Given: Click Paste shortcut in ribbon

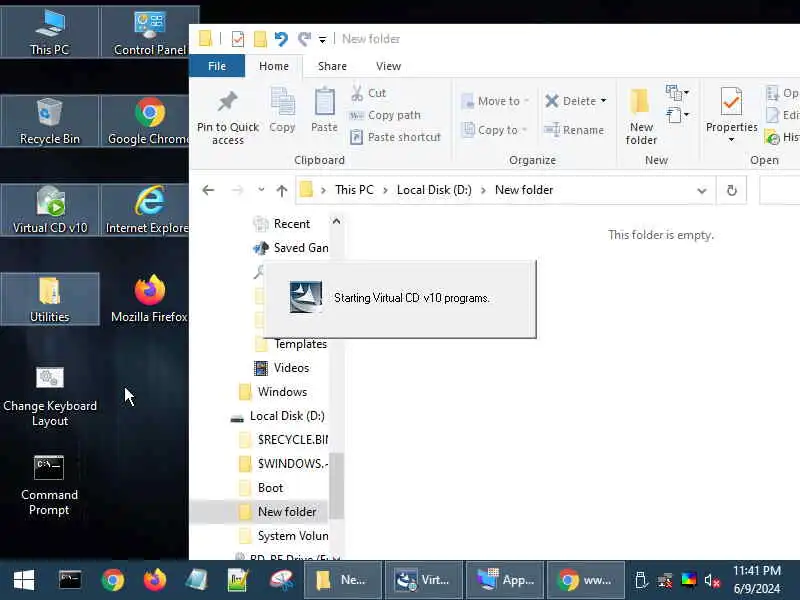Looking at the screenshot, I should [395, 137].
